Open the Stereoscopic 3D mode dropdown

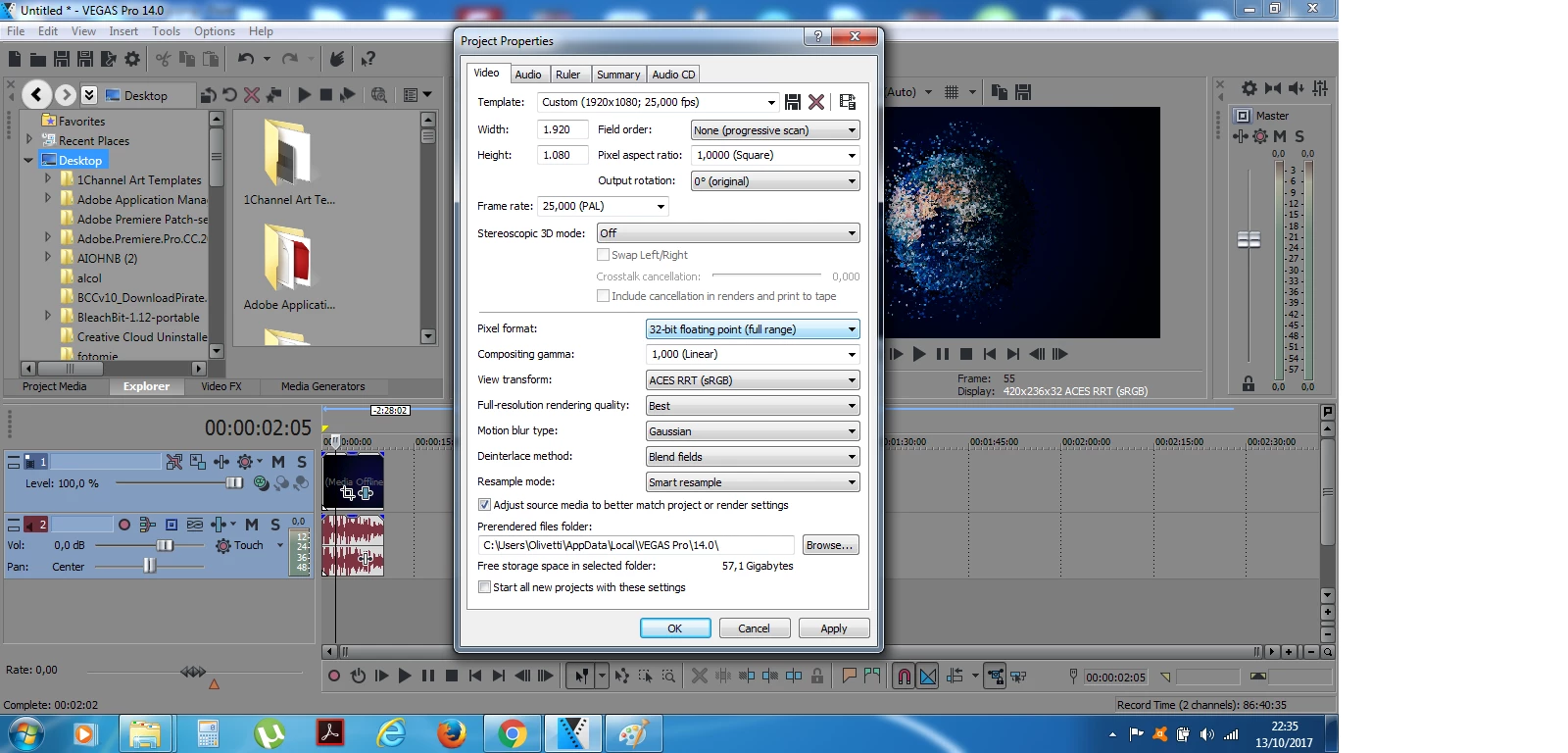(x=728, y=233)
